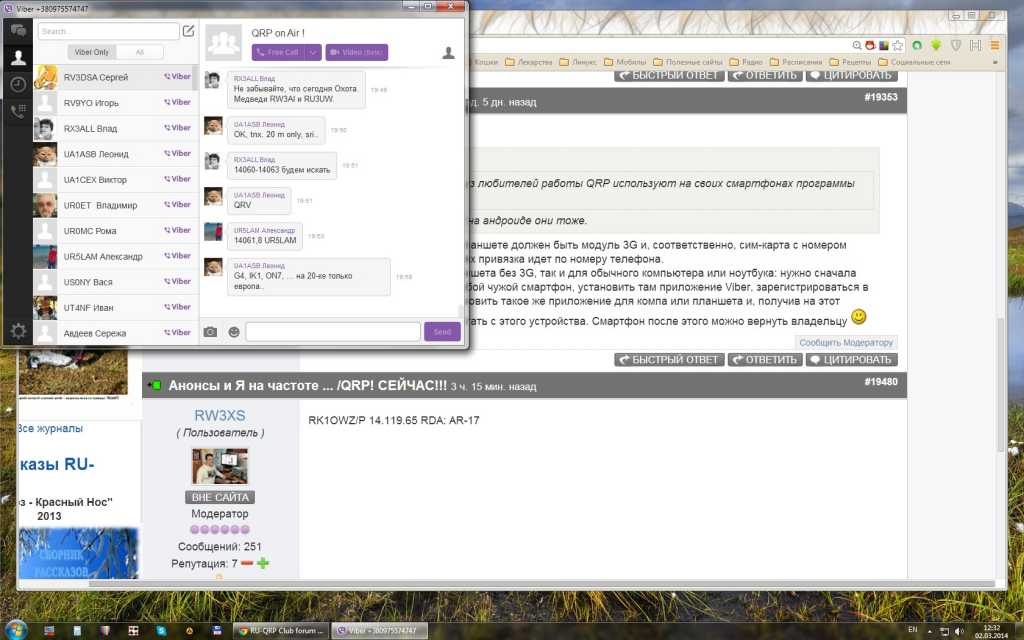Click the camera photo attach icon
The width and height of the screenshot is (1024, 640).
[x=211, y=332]
